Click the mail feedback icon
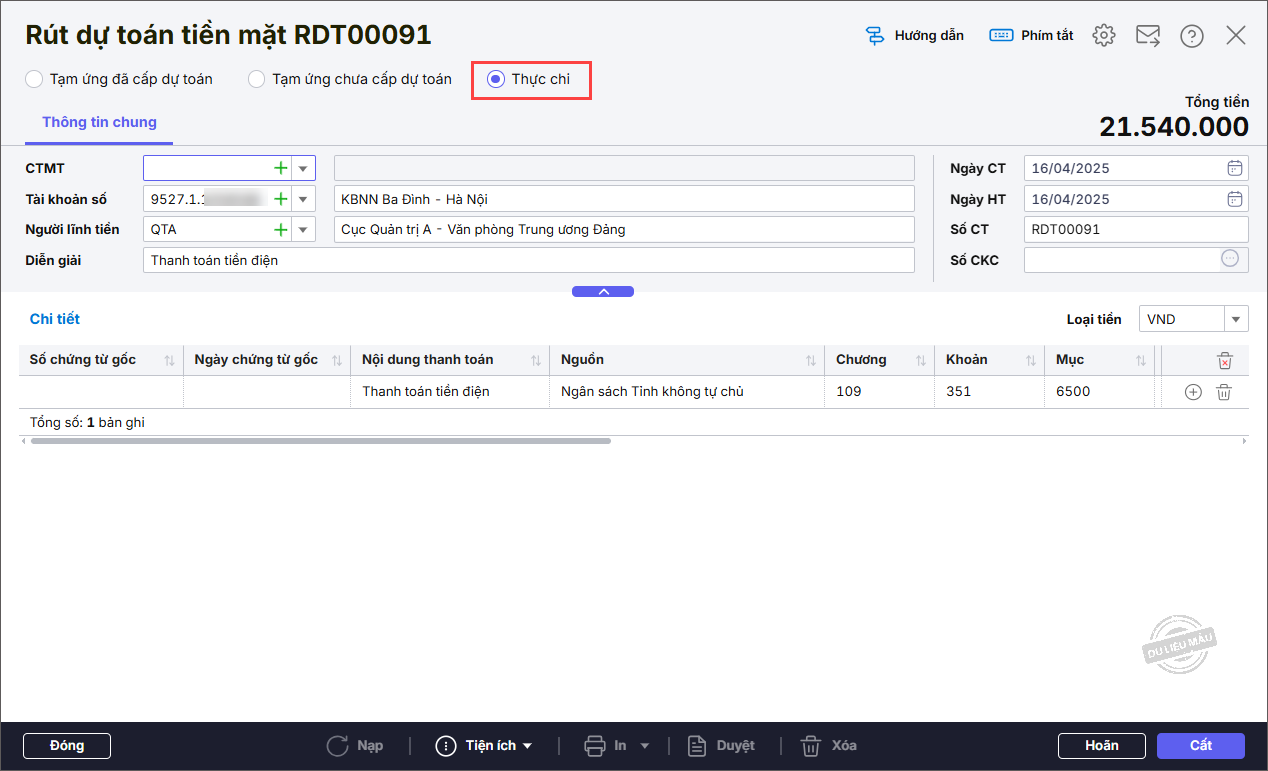Image resolution: width=1268 pixels, height=771 pixels. [x=1148, y=36]
